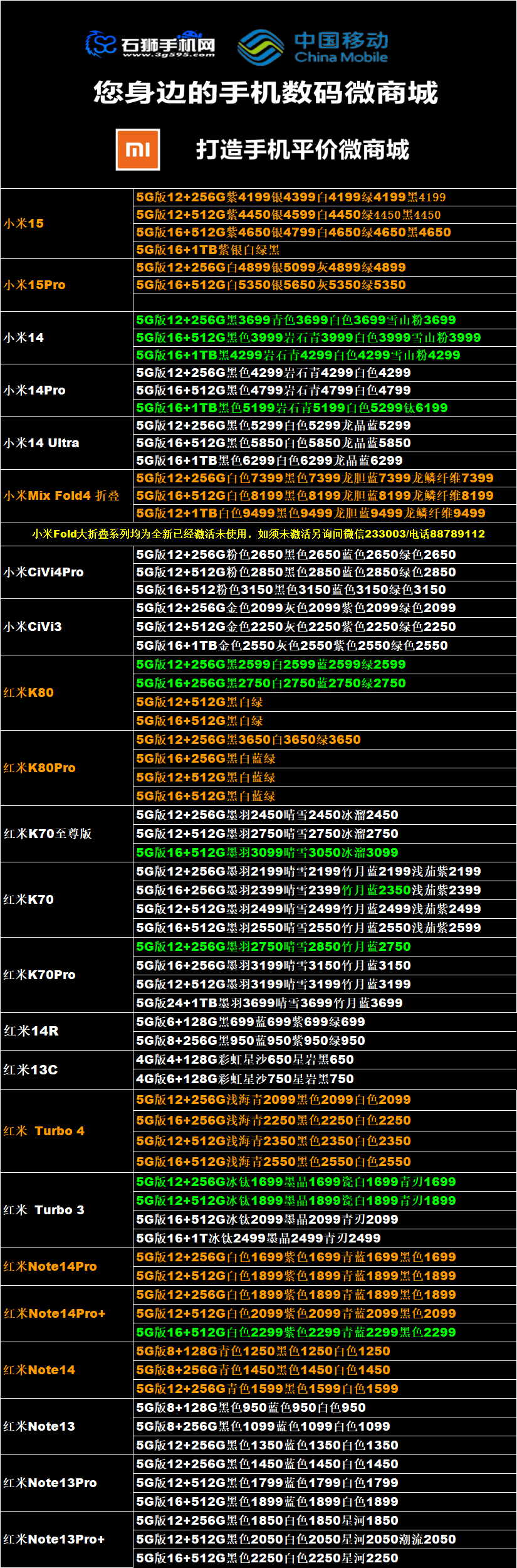Select the row '4G版6+128G彩虹星沙750星岩黑750'
This screenshot has height=1568, width=517.
(x=325, y=1079)
